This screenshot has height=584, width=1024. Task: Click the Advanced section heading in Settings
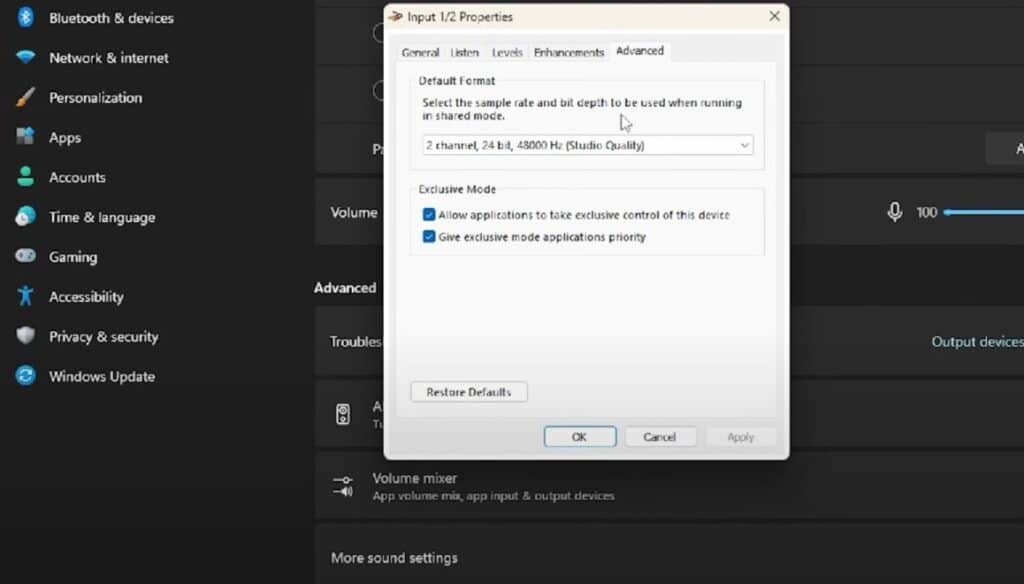click(x=345, y=287)
